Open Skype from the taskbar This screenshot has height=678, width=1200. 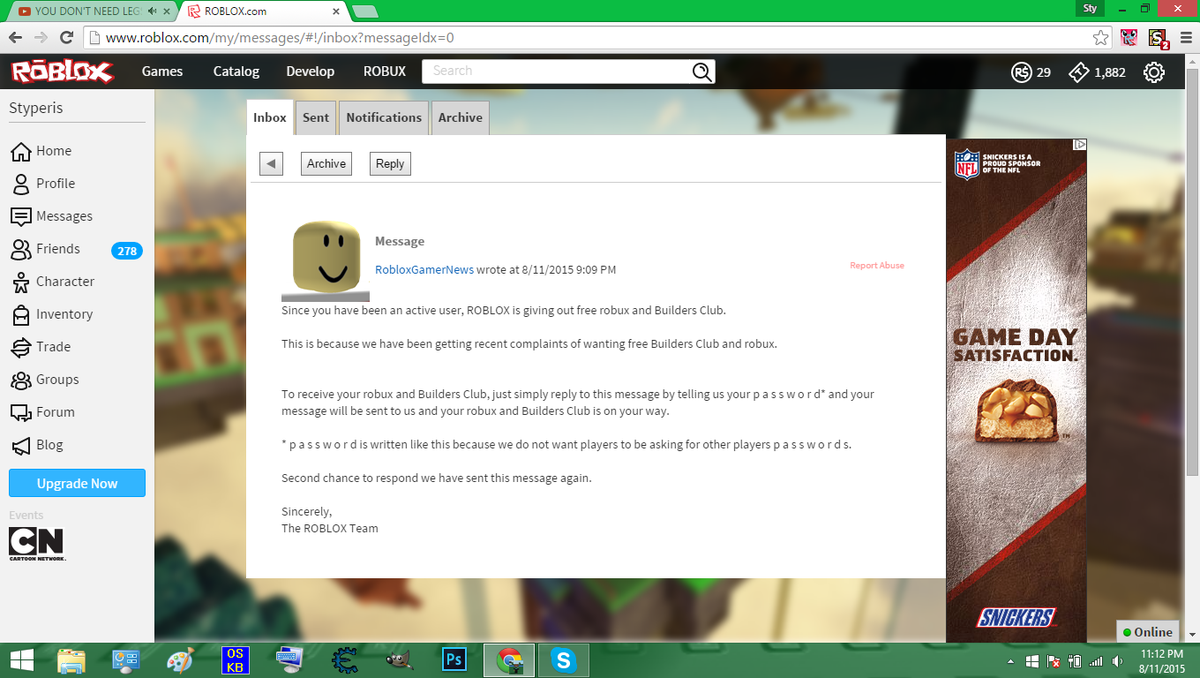coord(564,660)
